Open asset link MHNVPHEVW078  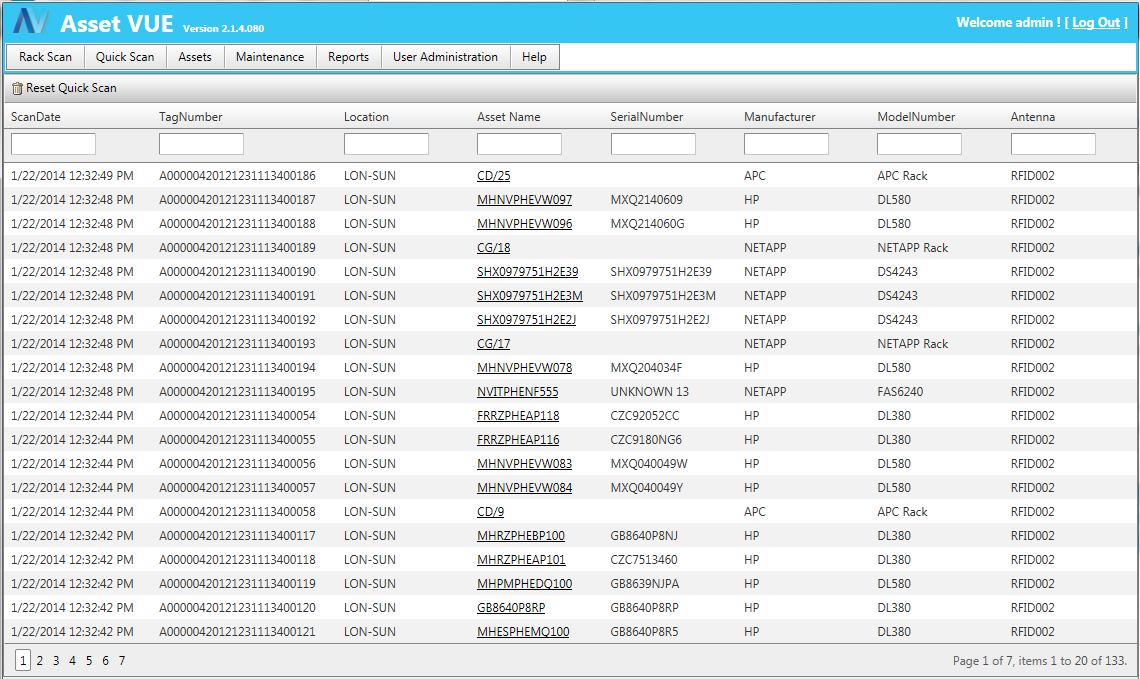[x=524, y=368]
